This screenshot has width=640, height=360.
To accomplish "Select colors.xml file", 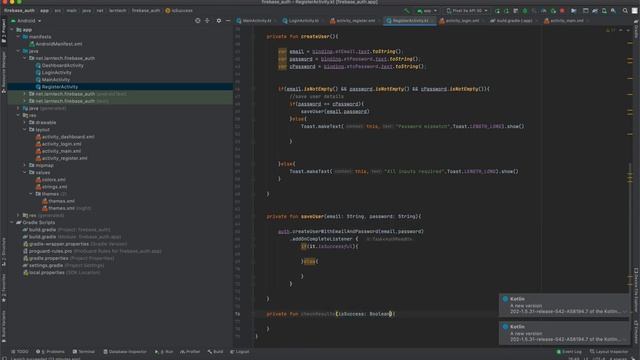I will click(x=51, y=180).
